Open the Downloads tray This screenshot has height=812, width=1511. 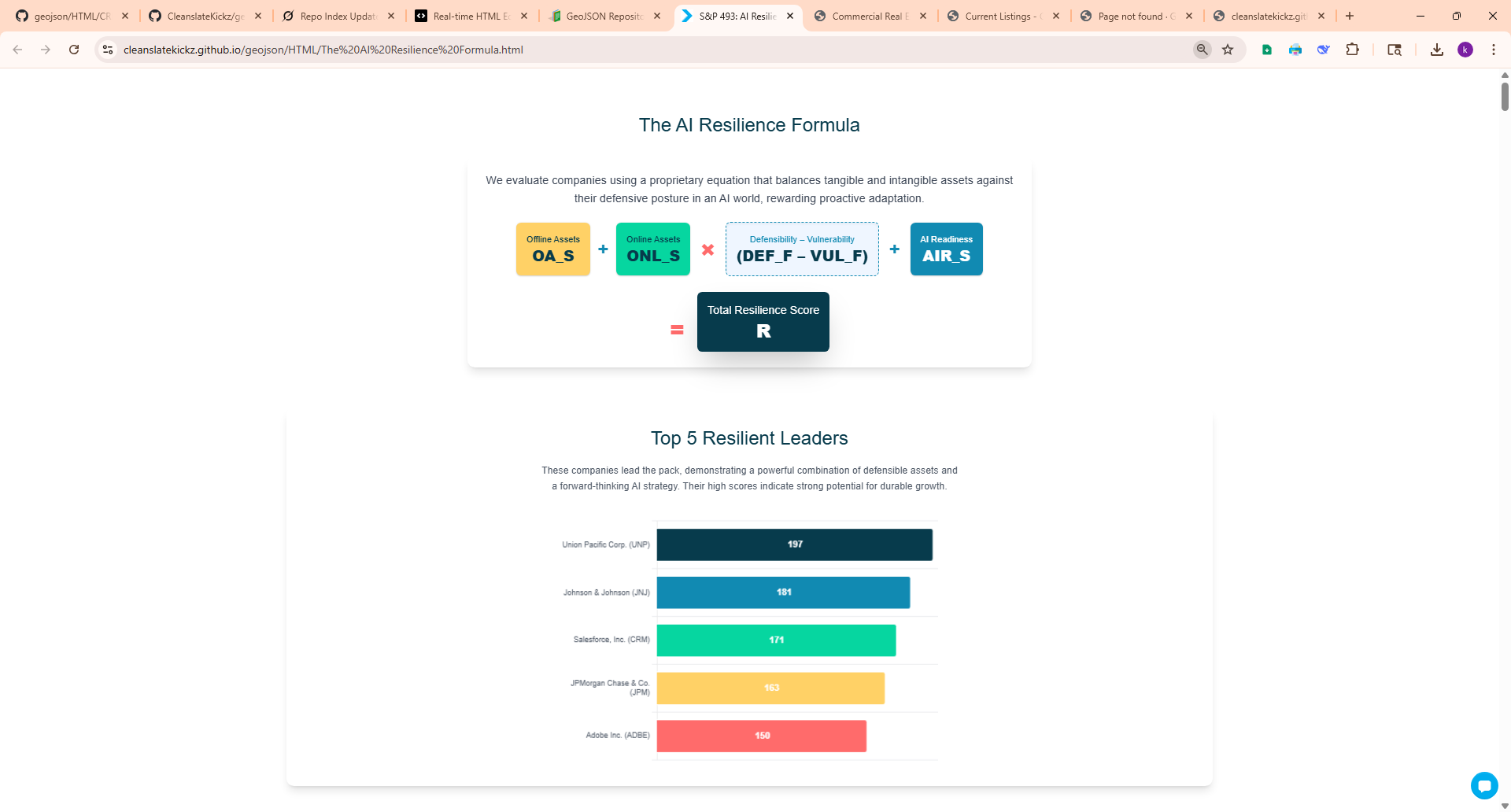click(1437, 50)
